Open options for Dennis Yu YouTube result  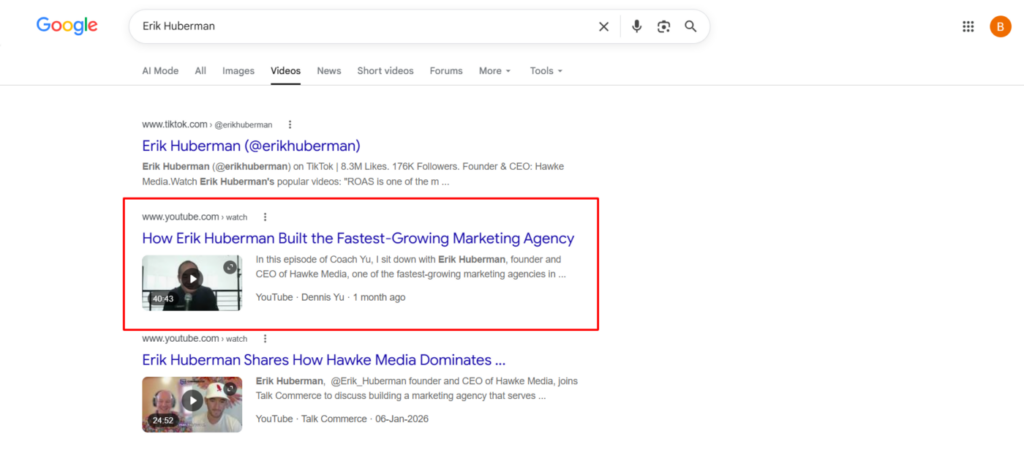(x=264, y=217)
